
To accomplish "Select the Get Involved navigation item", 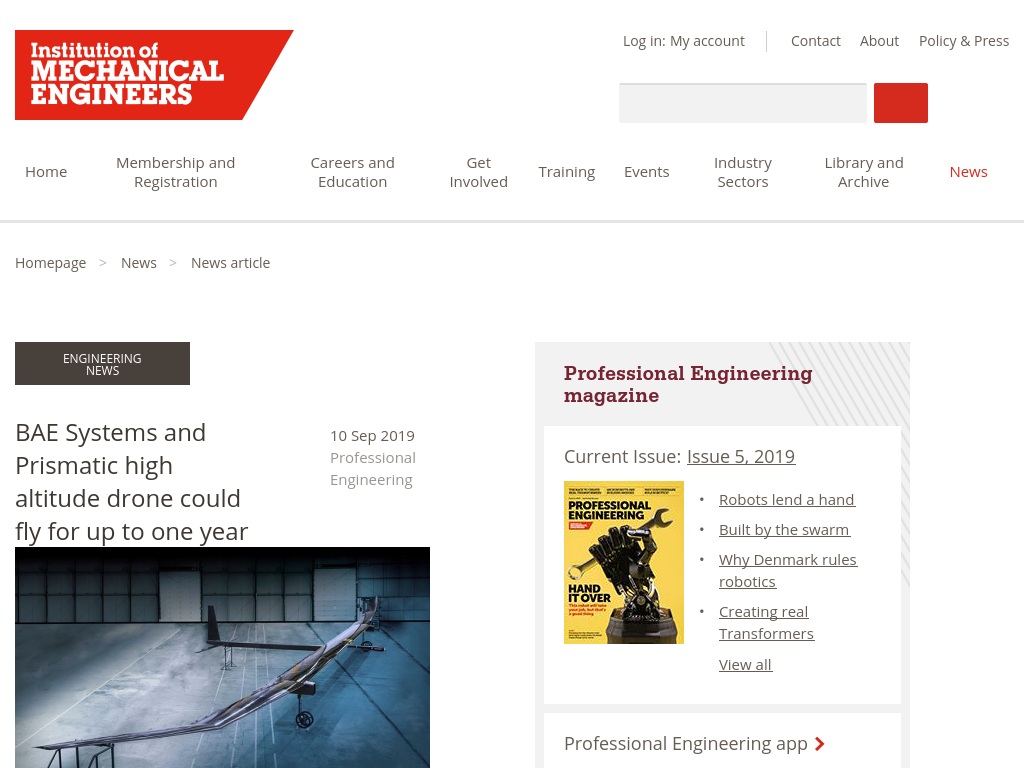I will (x=478, y=172).
